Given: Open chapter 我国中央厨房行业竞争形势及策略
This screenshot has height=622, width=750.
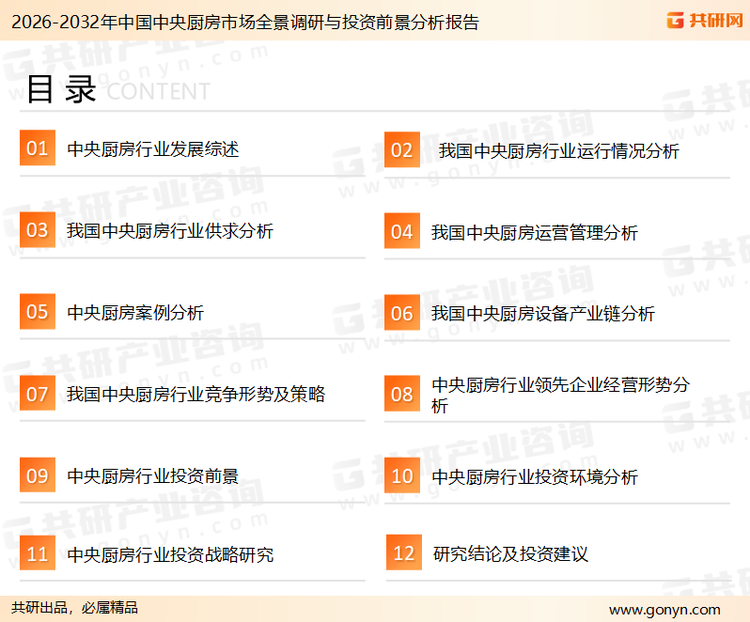Looking at the screenshot, I should pyautogui.click(x=196, y=394).
